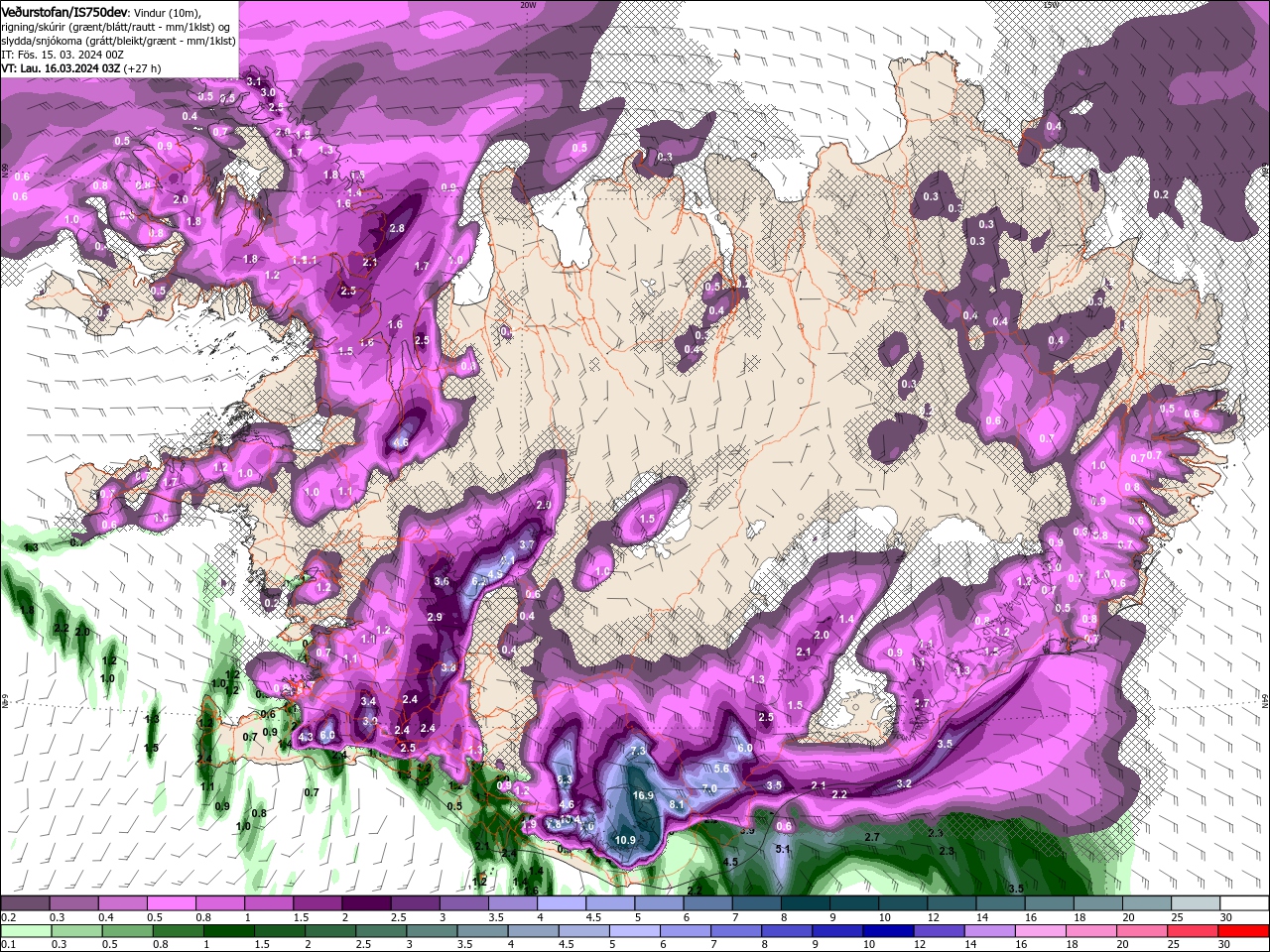The image size is (1270, 952).
Task: Click the 3.7 value label on the map
Action: [527, 544]
